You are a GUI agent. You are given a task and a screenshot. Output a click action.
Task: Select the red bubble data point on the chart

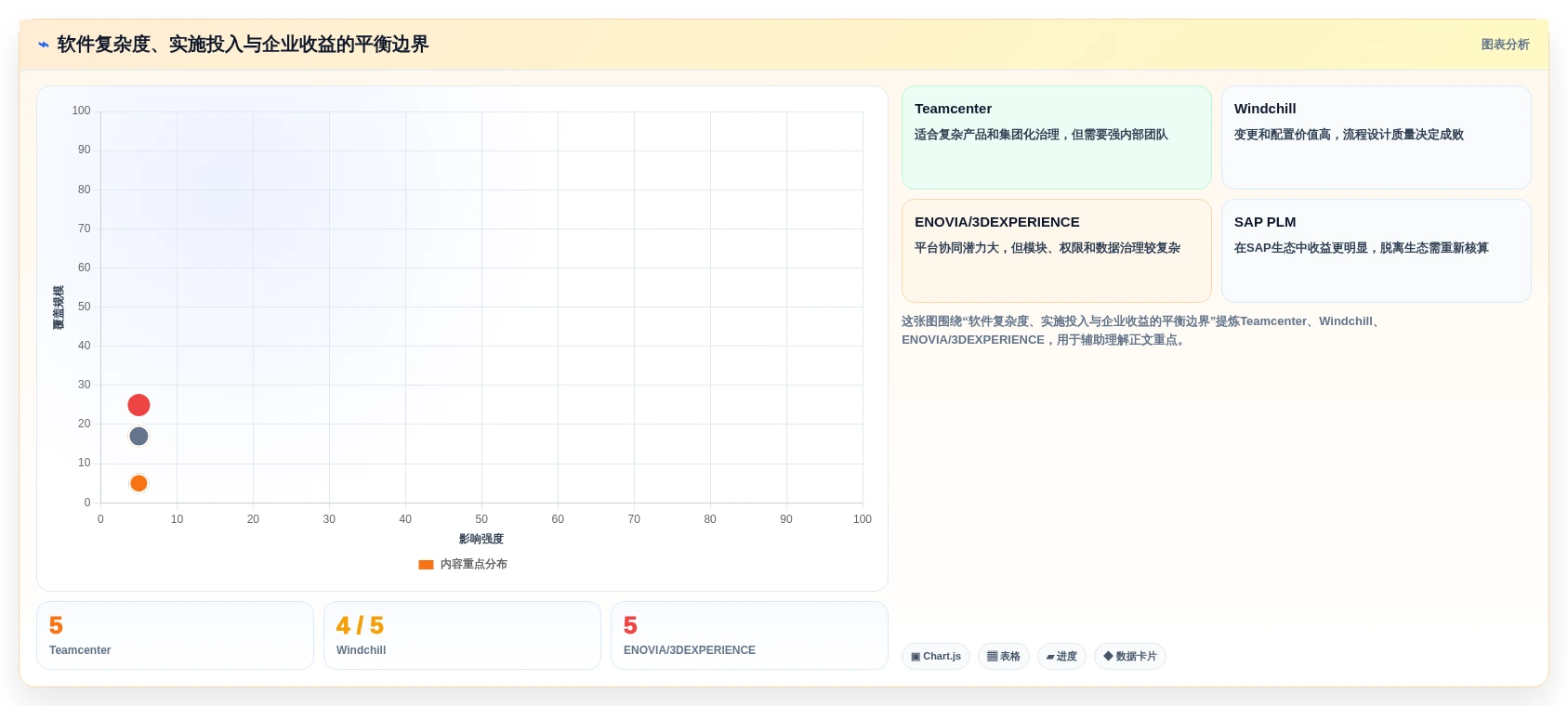tap(138, 405)
